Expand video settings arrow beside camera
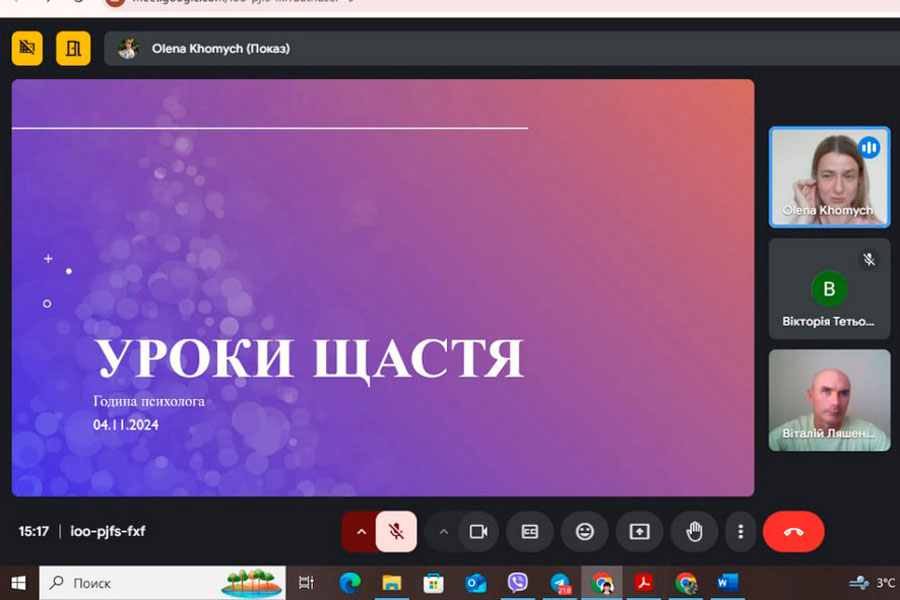The height and width of the screenshot is (600, 900). tap(443, 532)
